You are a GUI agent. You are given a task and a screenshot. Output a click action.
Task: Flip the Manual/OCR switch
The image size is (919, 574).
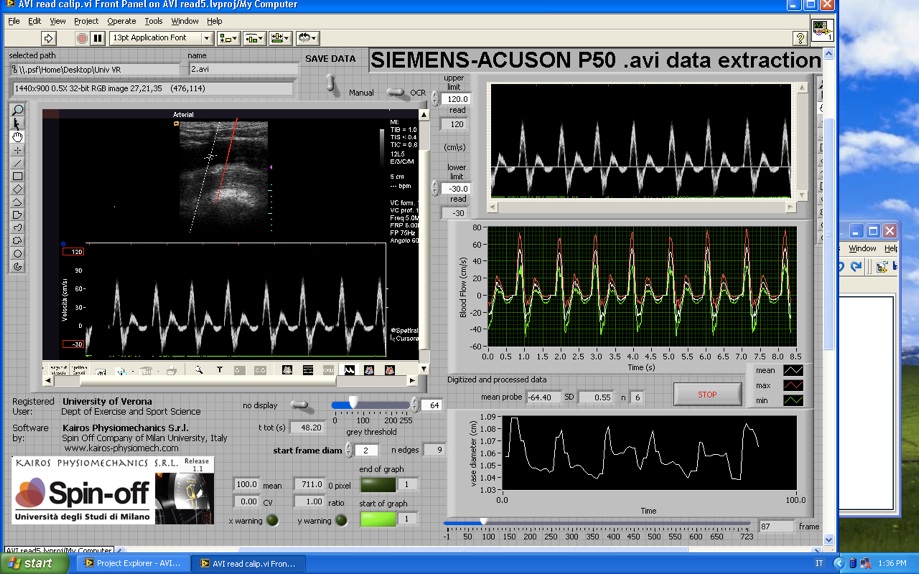pos(396,92)
